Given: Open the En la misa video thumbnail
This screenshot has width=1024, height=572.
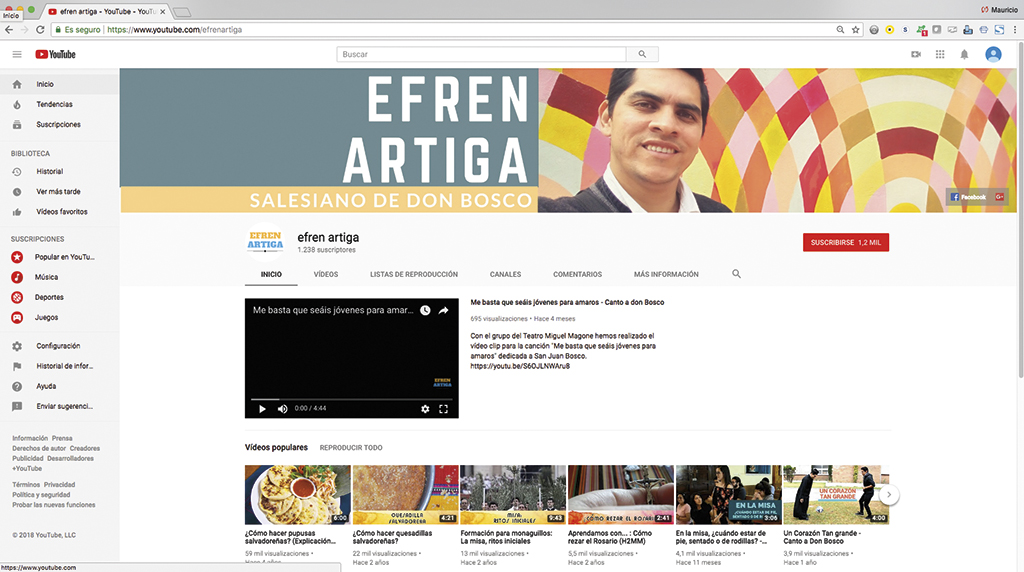Looking at the screenshot, I should click(728, 495).
